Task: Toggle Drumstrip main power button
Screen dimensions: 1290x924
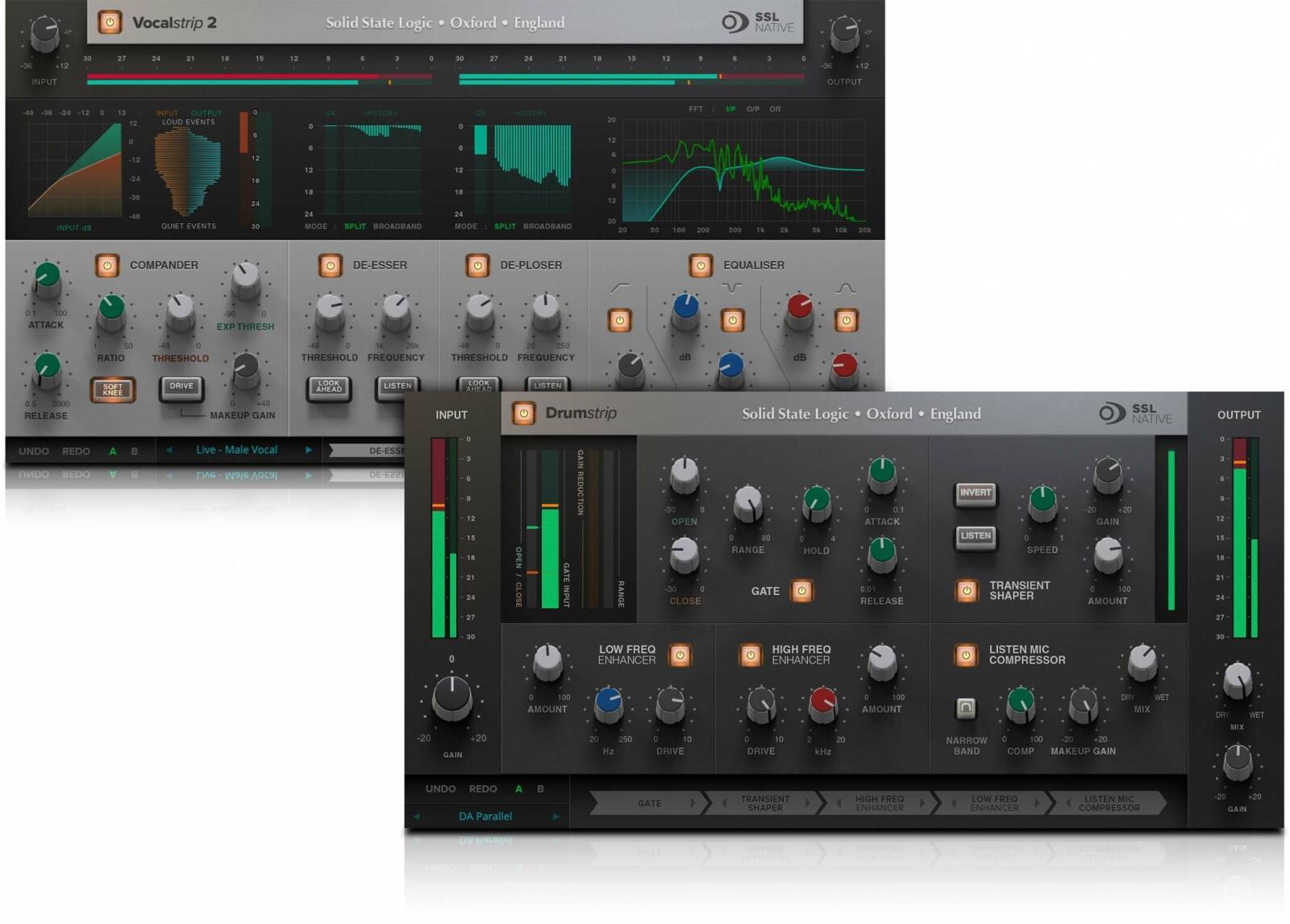Action: click(x=523, y=414)
